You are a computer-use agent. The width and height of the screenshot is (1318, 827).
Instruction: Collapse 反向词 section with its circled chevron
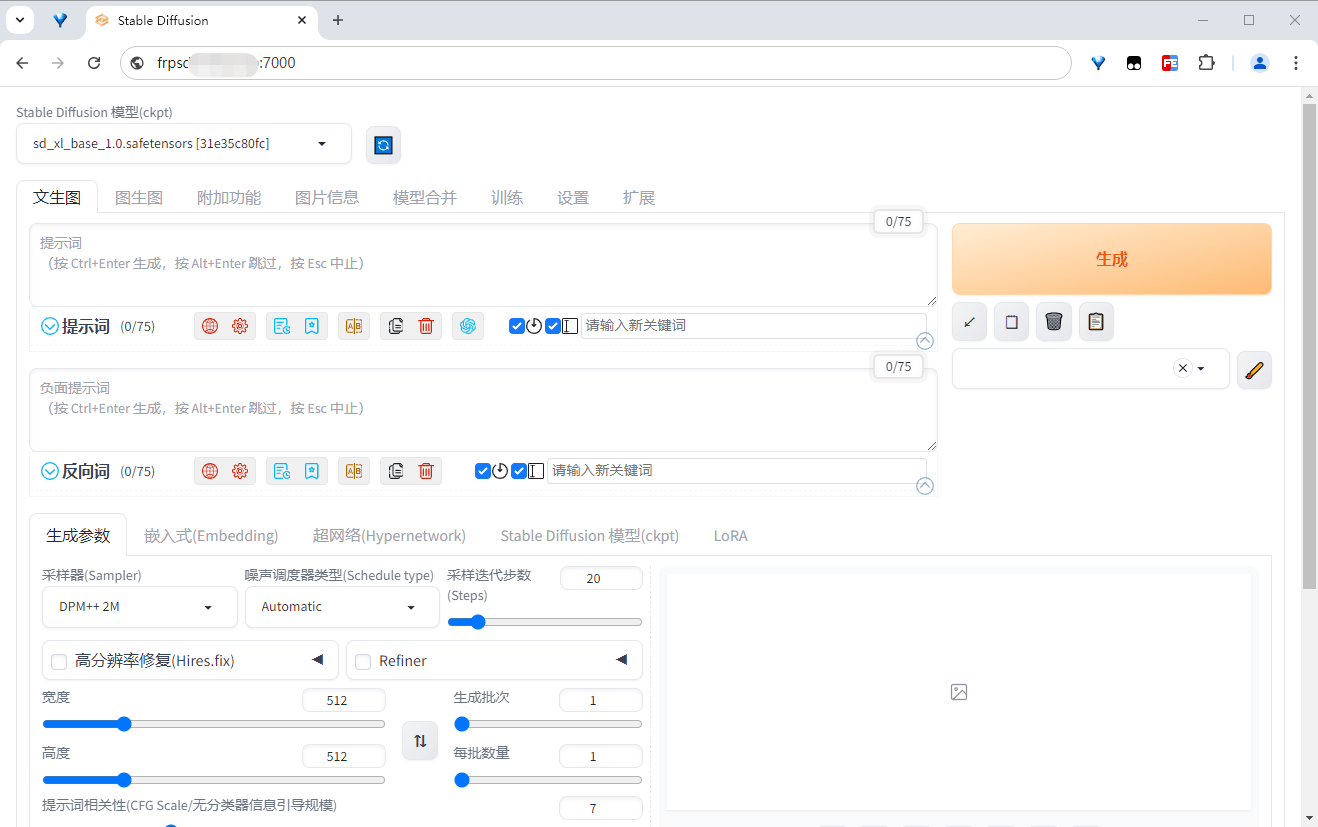point(50,471)
